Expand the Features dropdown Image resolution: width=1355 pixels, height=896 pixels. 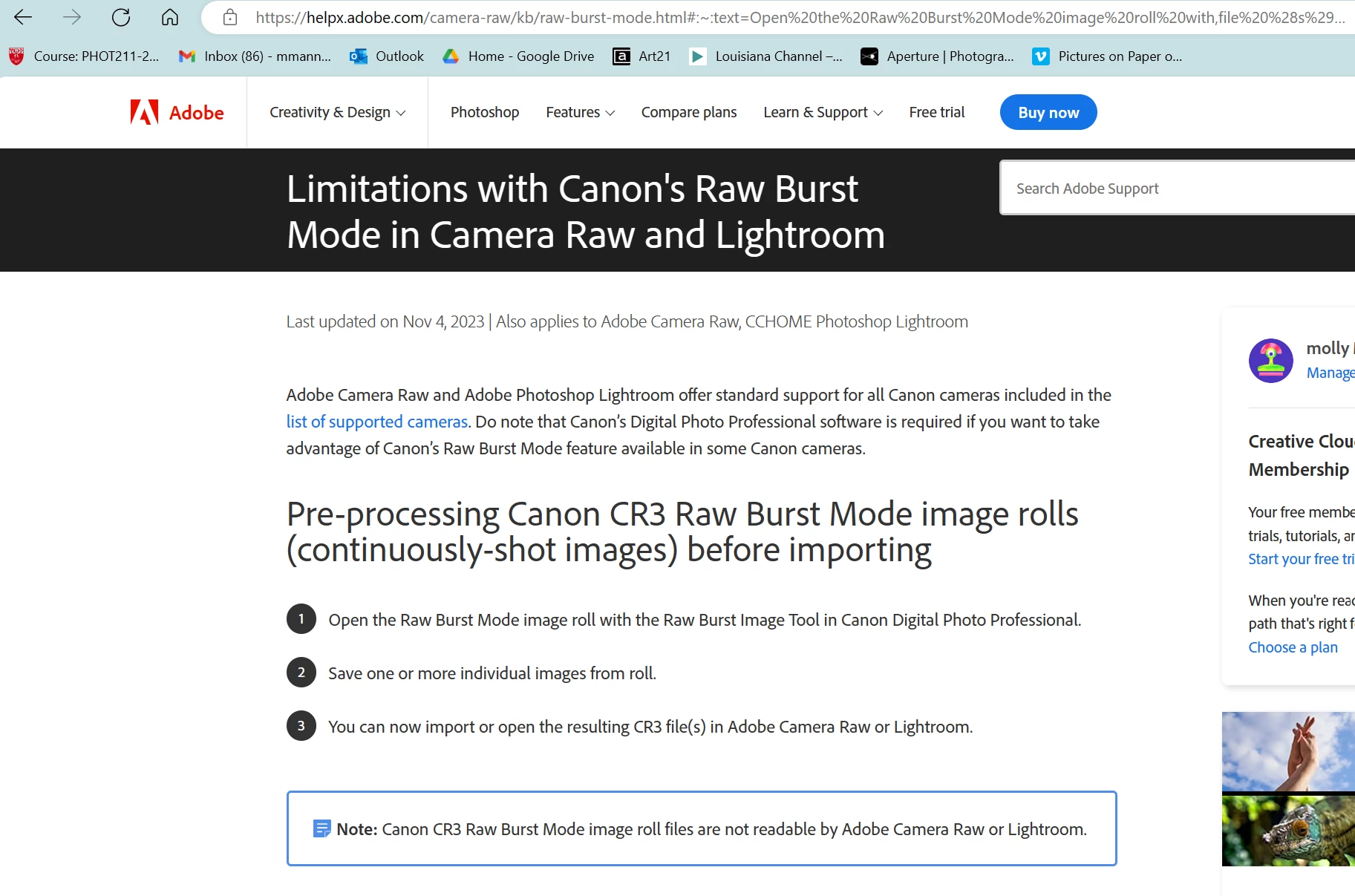[580, 112]
